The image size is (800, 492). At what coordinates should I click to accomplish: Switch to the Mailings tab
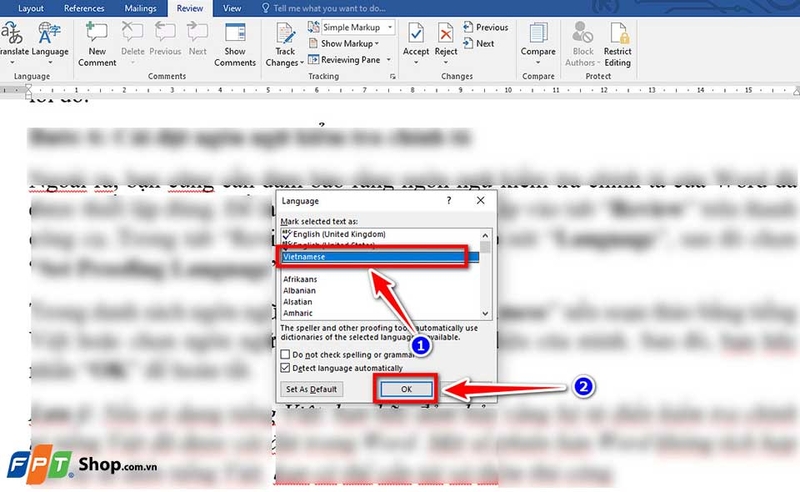[140, 8]
